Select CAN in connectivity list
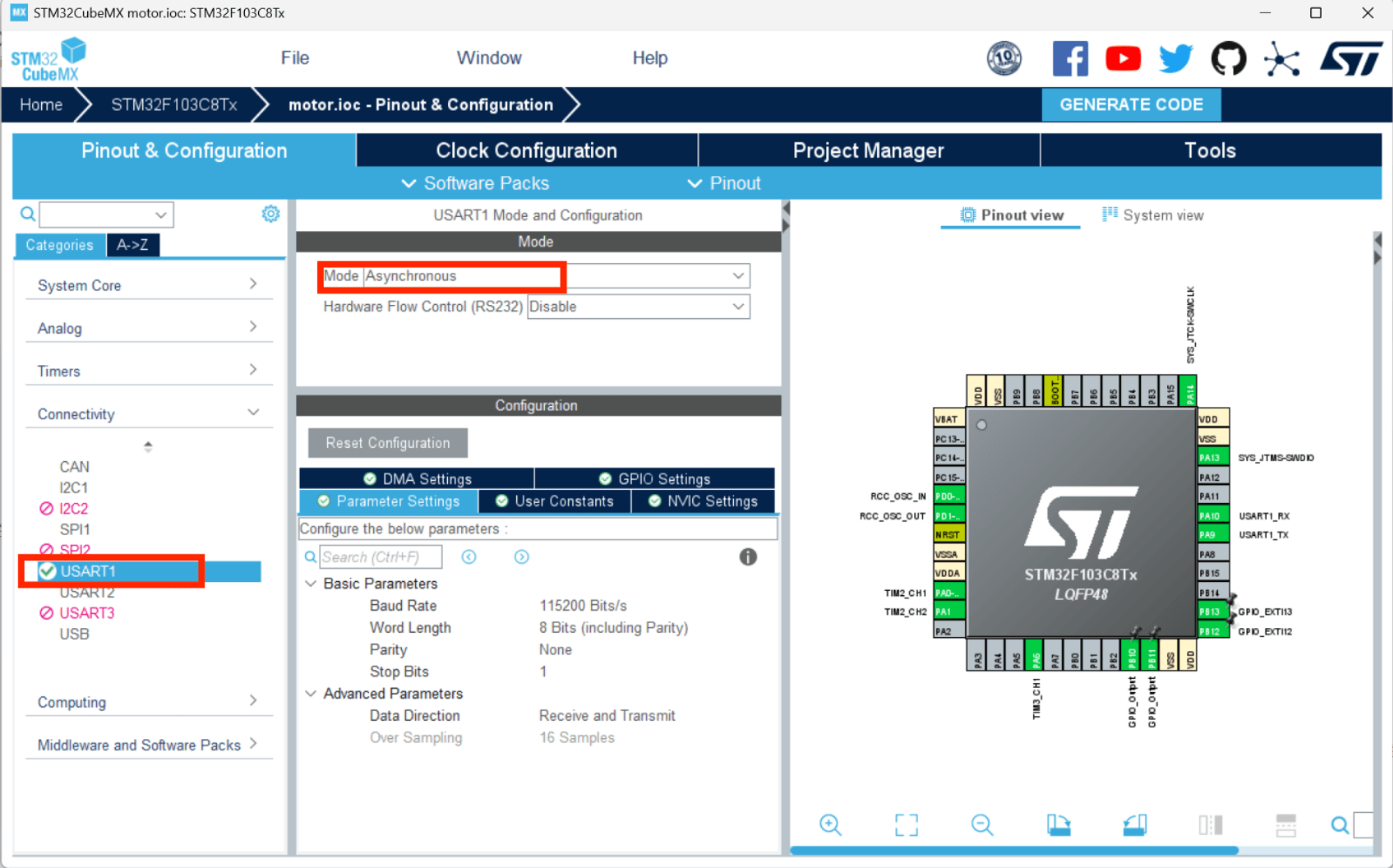 [x=74, y=466]
